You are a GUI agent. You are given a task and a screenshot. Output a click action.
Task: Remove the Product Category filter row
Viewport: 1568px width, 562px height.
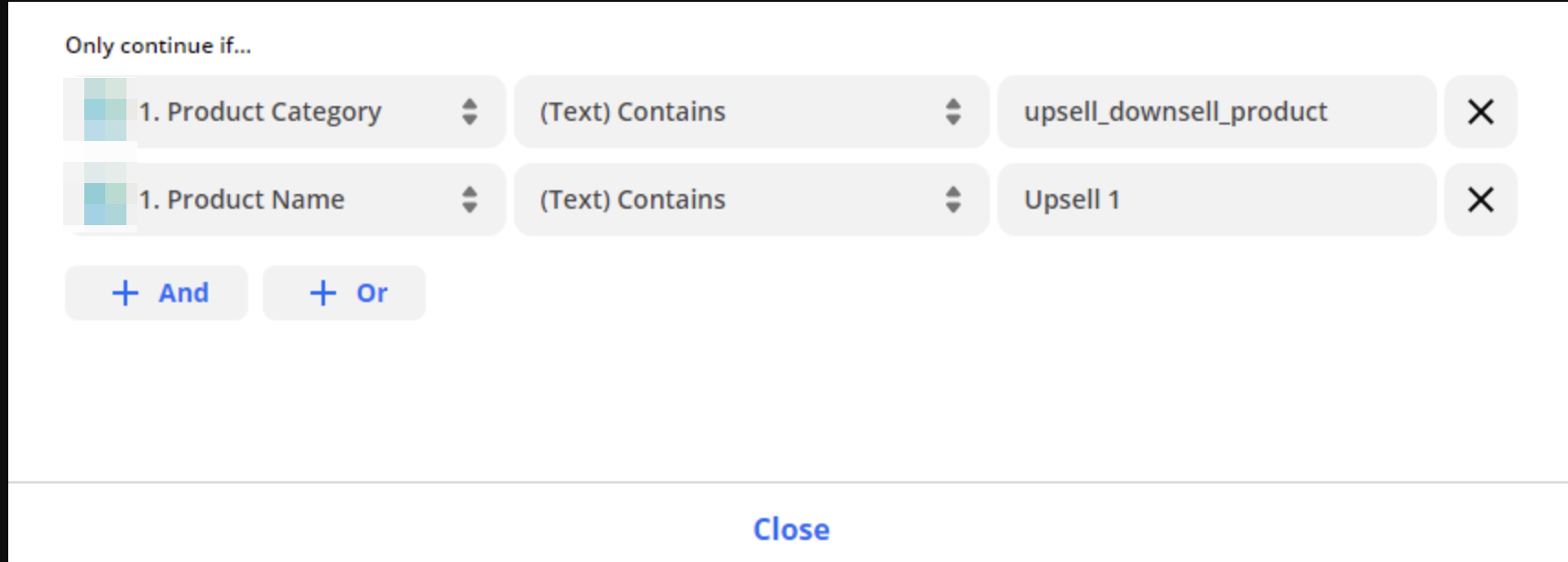pyautogui.click(x=1480, y=112)
